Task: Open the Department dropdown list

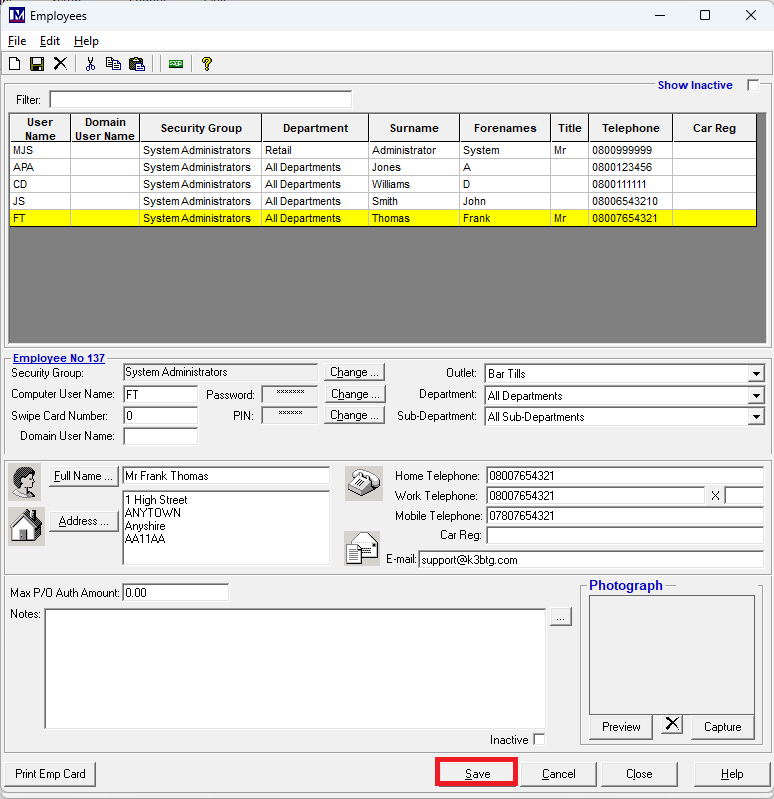Action: coord(755,396)
